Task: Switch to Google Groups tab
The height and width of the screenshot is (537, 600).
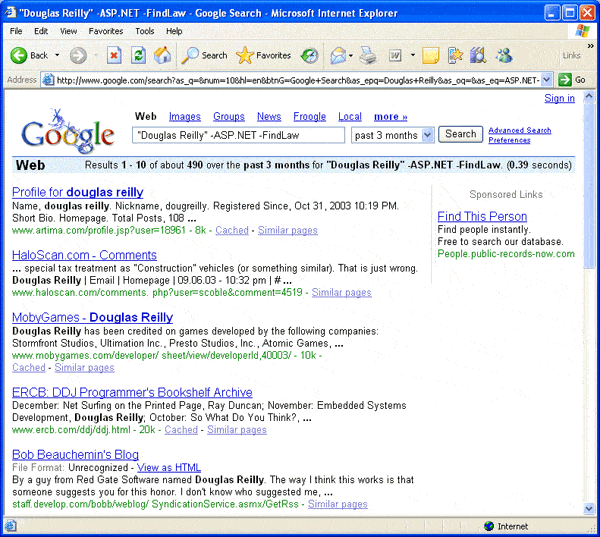Action: [x=229, y=116]
